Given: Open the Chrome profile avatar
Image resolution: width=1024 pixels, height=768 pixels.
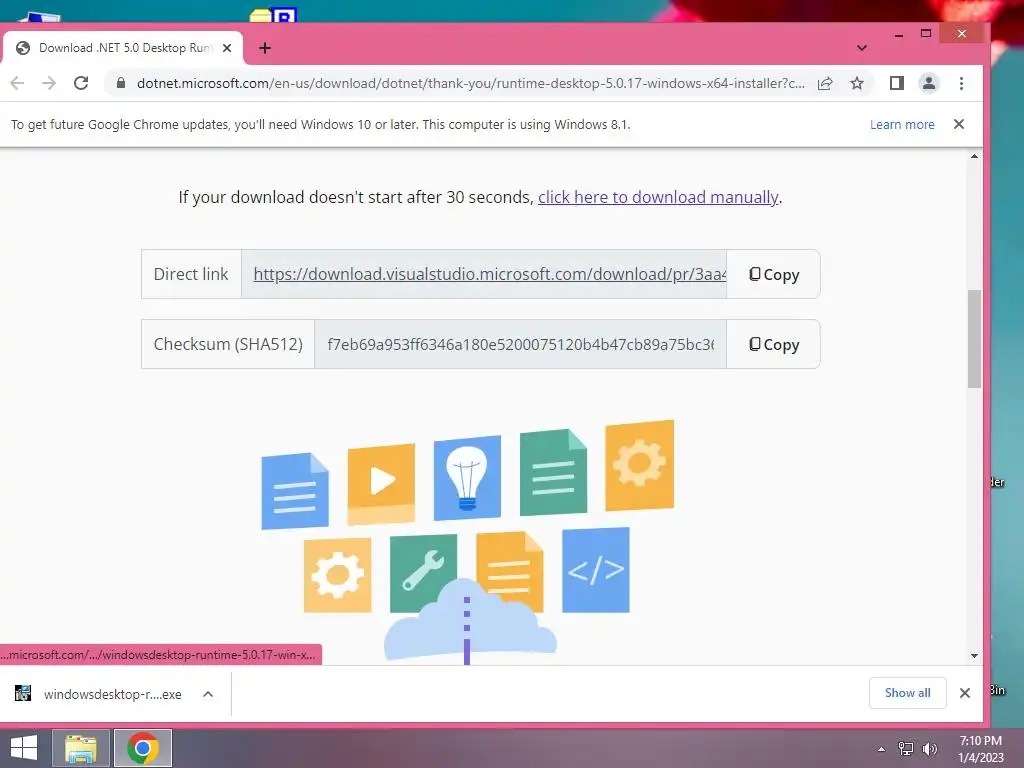Looking at the screenshot, I should tap(929, 83).
